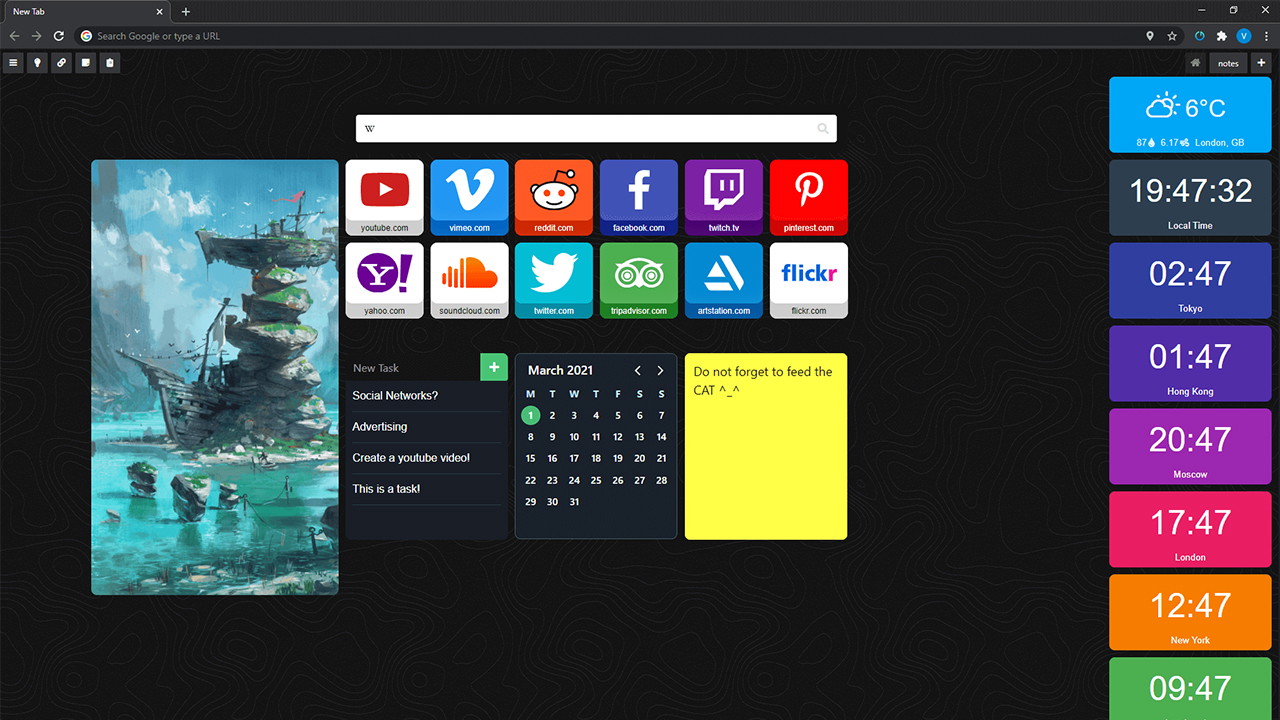Click the search magnifier icon in search box
This screenshot has width=1280, height=720.
(x=822, y=129)
